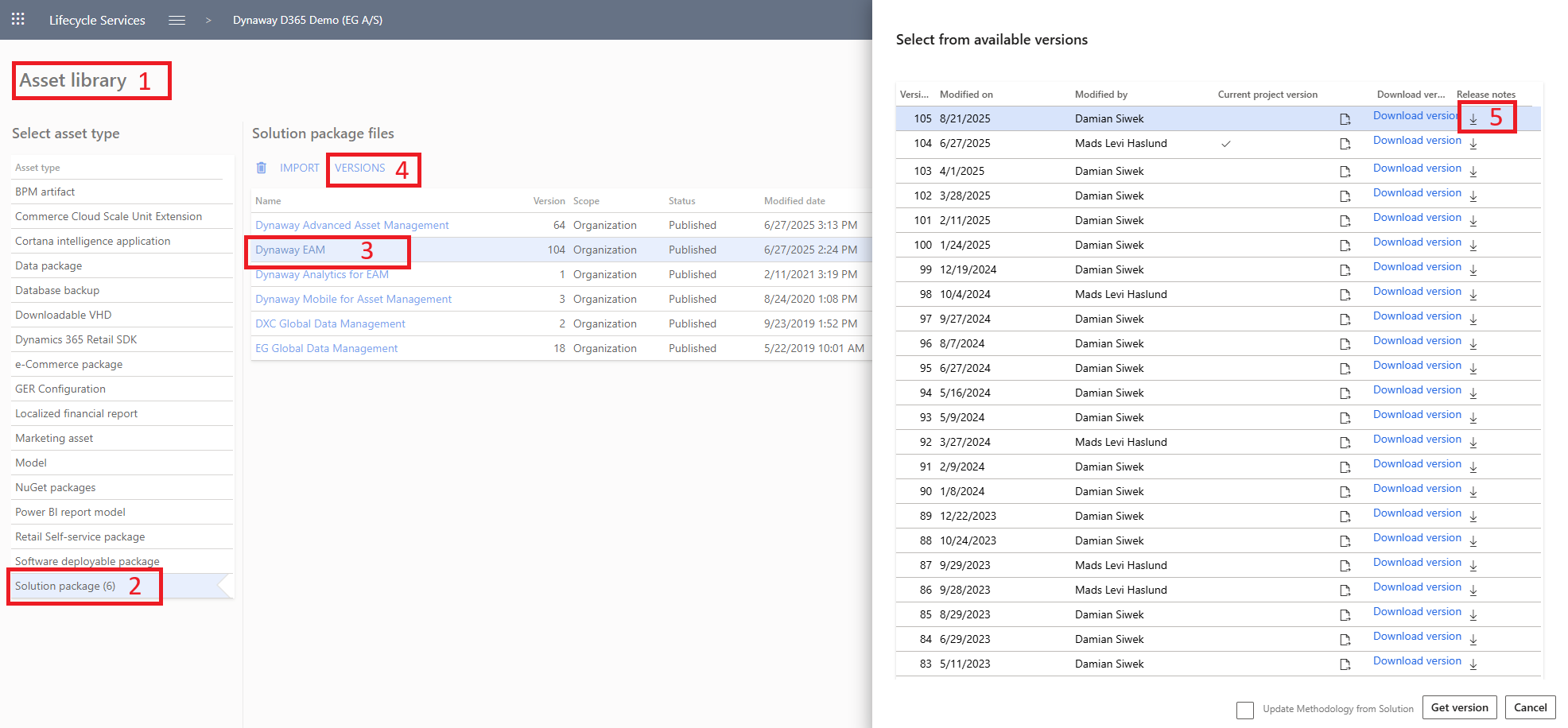Click the document icon for version 87
The width and height of the screenshot is (1568, 728).
[1345, 566]
